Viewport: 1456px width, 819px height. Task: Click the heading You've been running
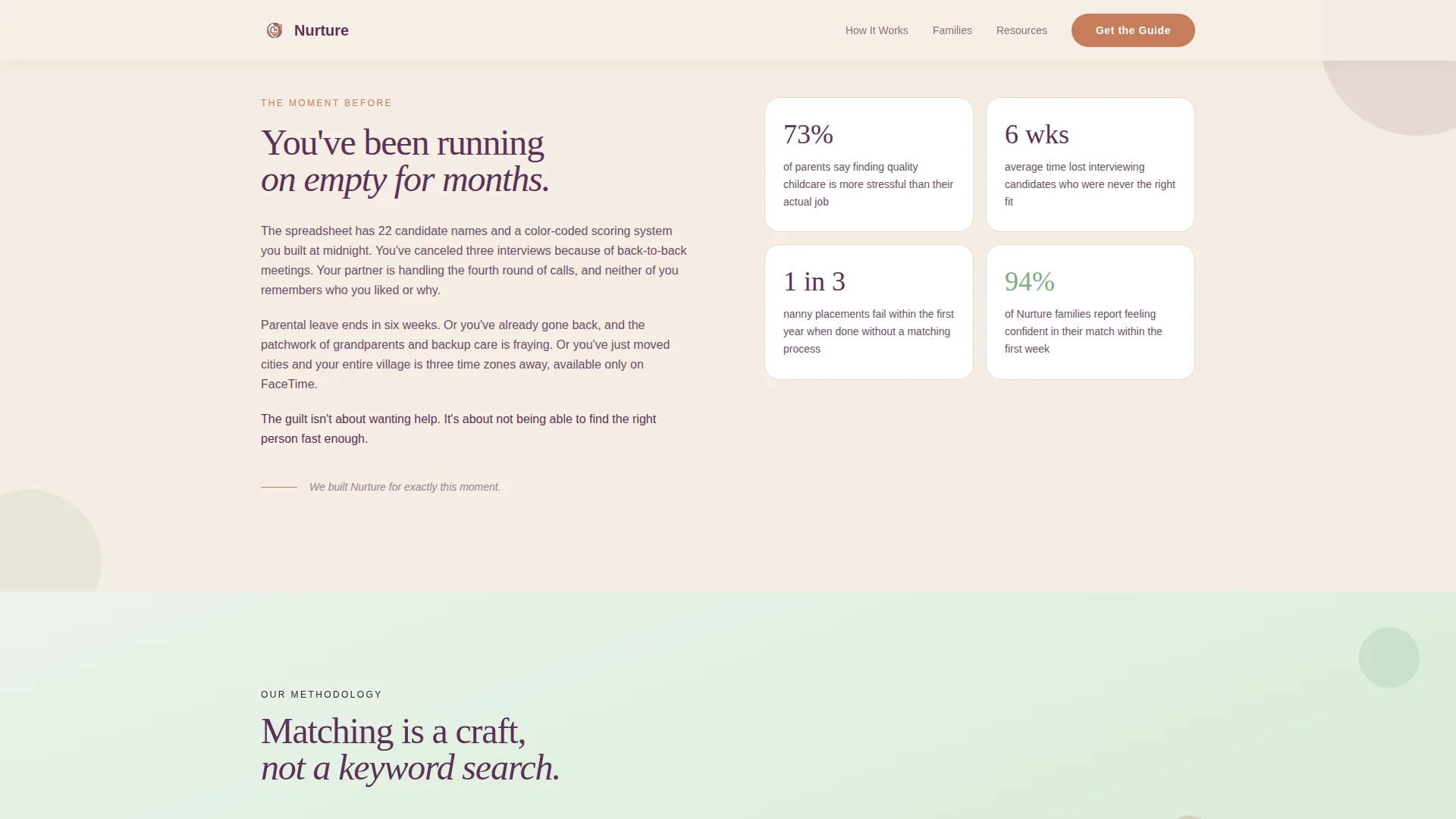[402, 143]
